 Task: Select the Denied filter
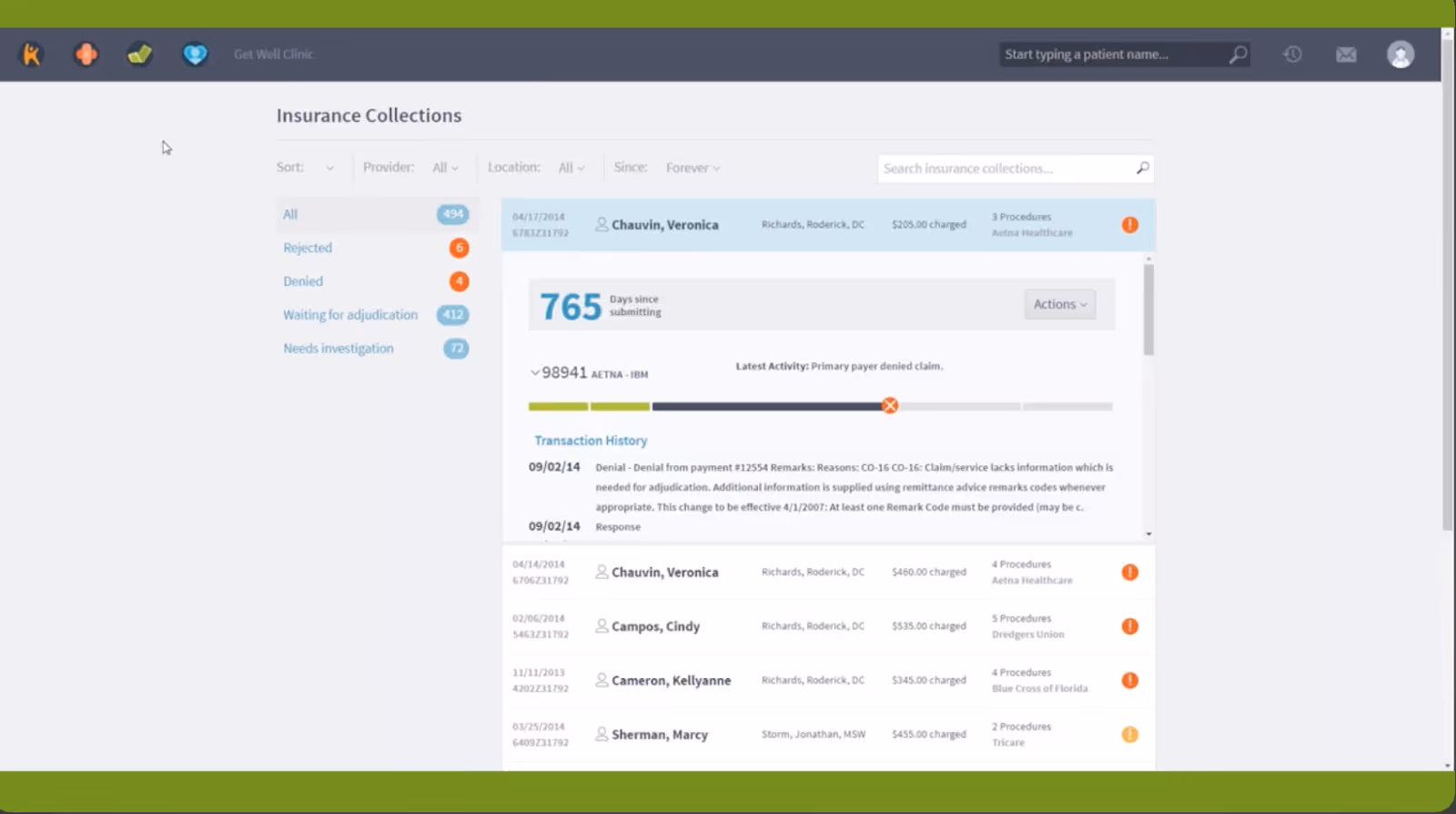coord(303,281)
